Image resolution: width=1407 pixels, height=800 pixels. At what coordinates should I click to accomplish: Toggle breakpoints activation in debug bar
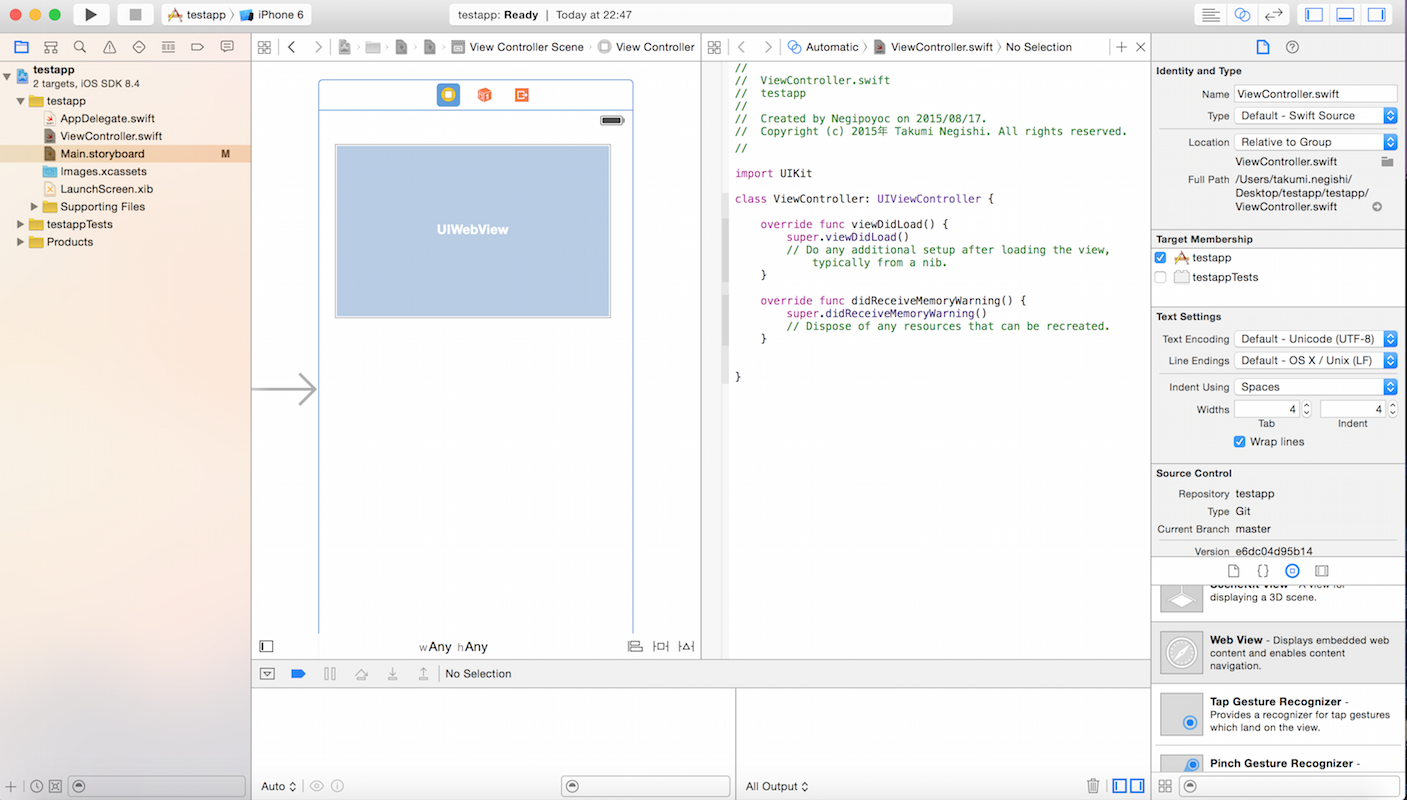click(298, 674)
